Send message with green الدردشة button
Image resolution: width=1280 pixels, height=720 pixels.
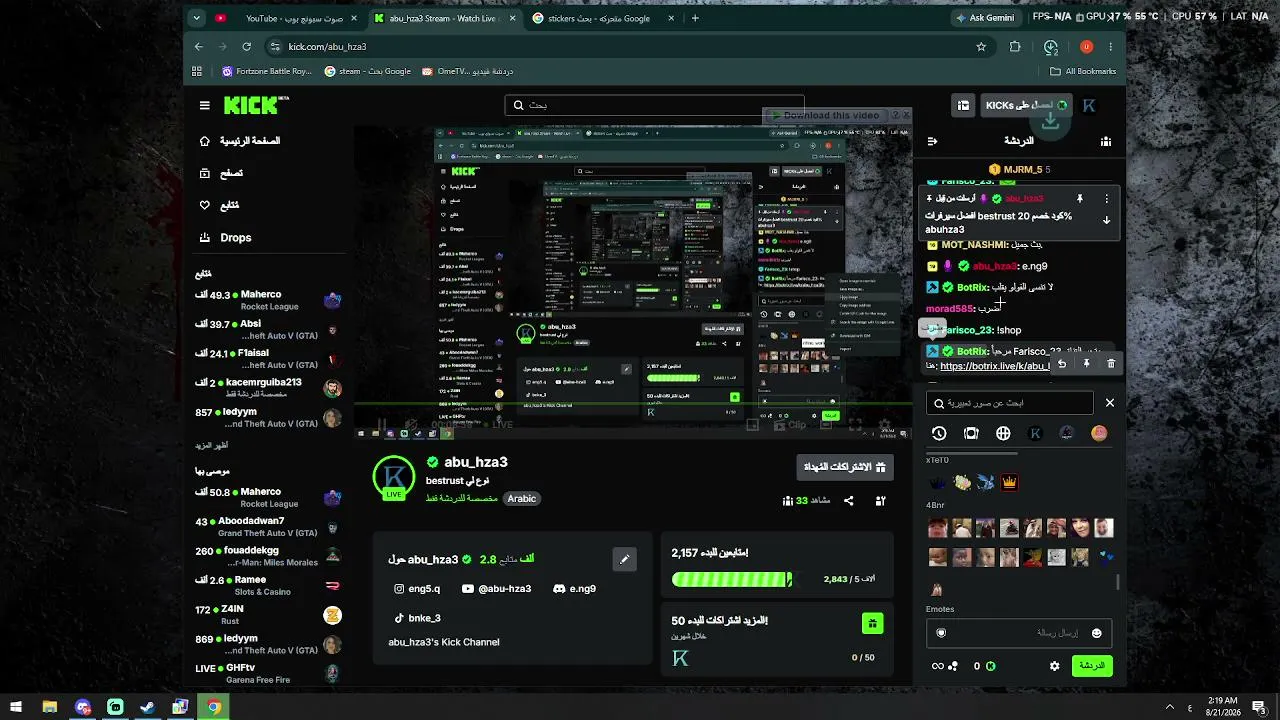click(1092, 666)
